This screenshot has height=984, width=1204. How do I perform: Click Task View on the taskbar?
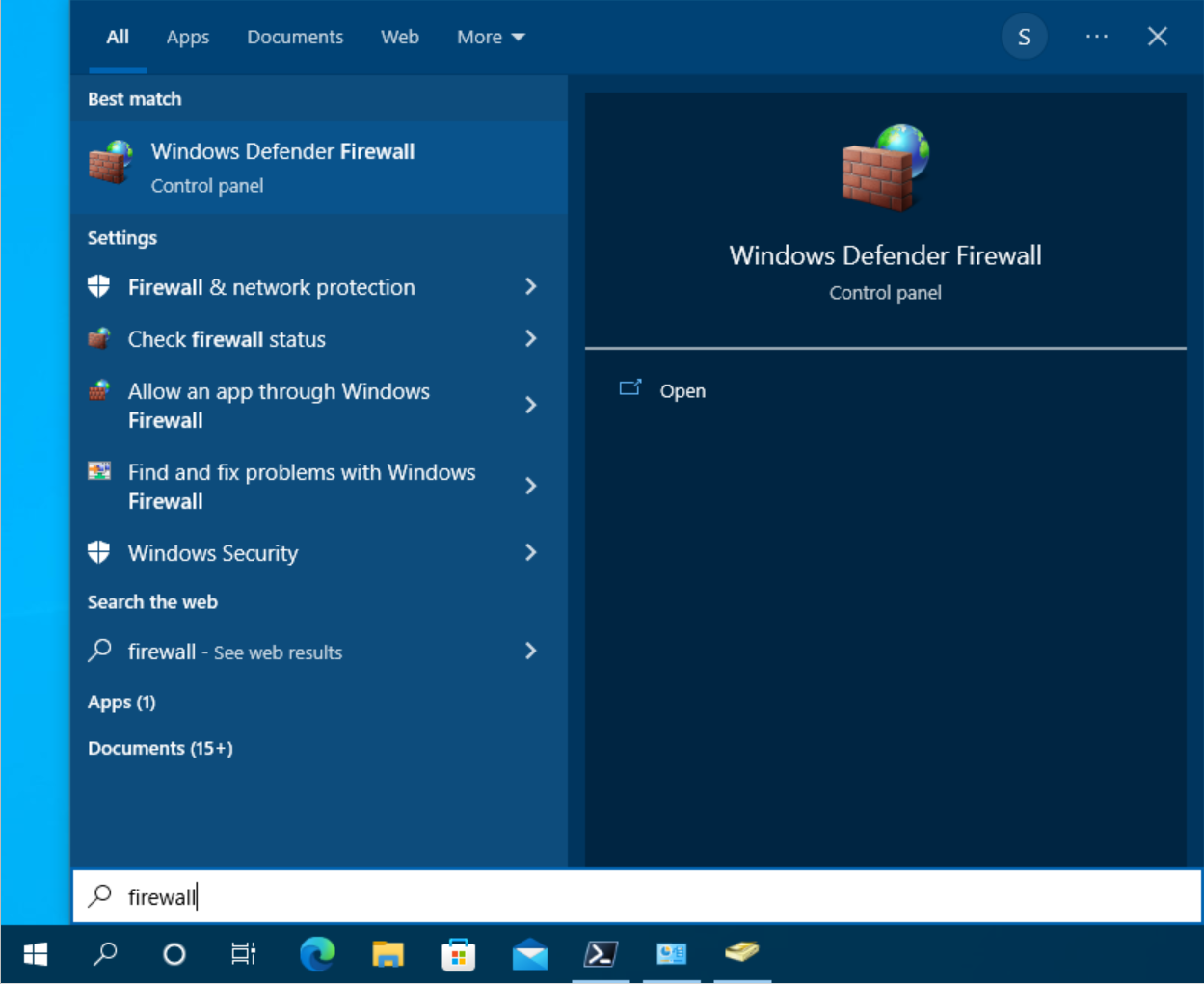click(x=243, y=954)
